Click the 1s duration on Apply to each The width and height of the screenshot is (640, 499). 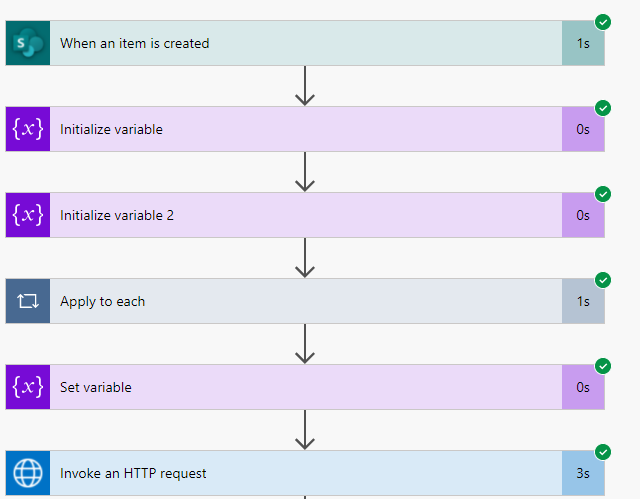point(583,302)
